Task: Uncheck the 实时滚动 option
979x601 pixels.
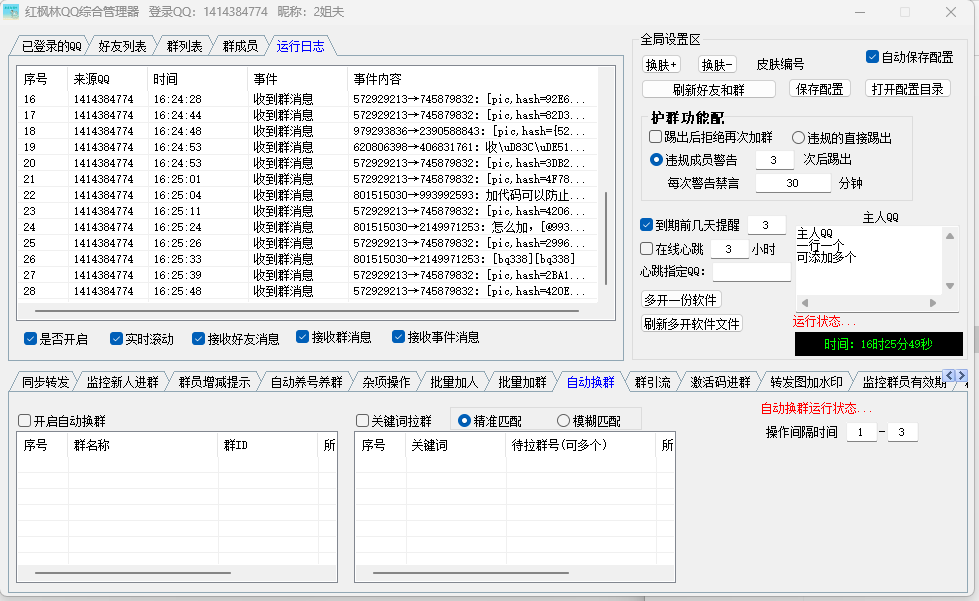Action: (x=116, y=339)
